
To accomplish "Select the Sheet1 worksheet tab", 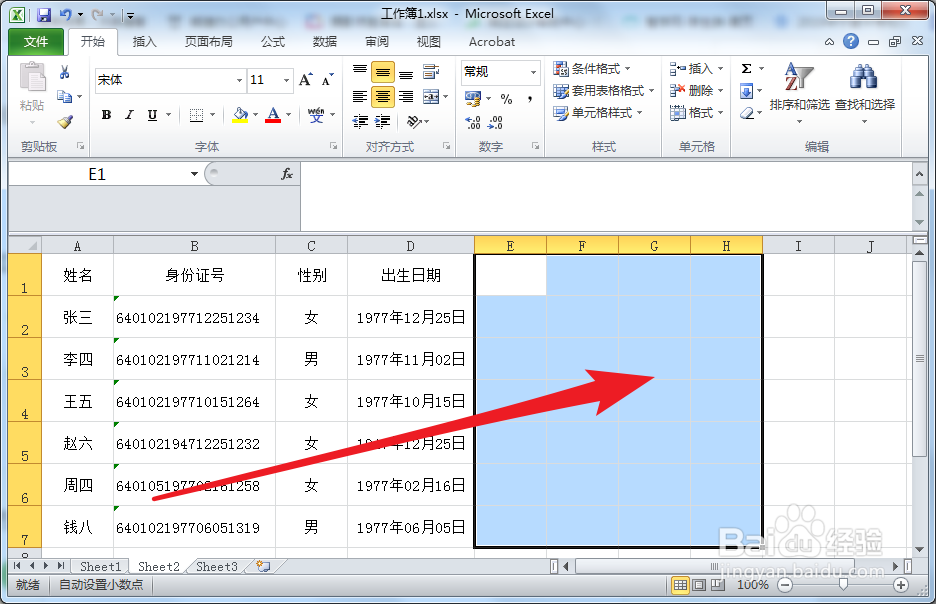I will 100,566.
